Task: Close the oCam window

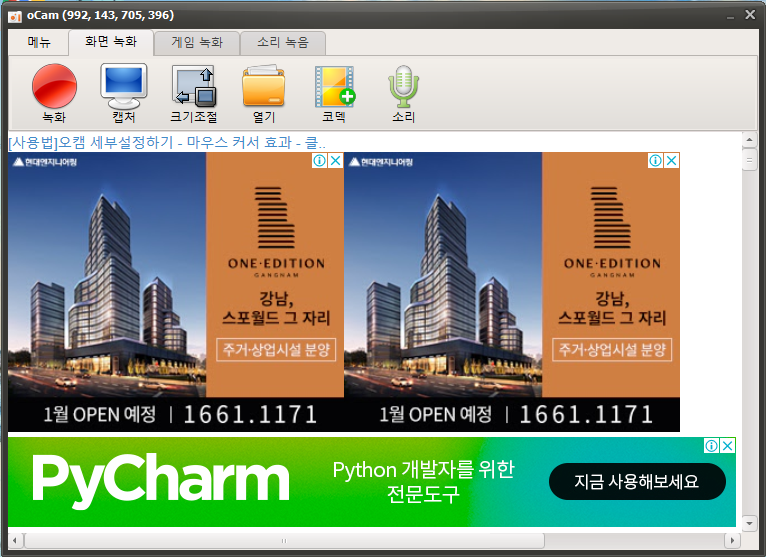Action: pyautogui.click(x=750, y=15)
